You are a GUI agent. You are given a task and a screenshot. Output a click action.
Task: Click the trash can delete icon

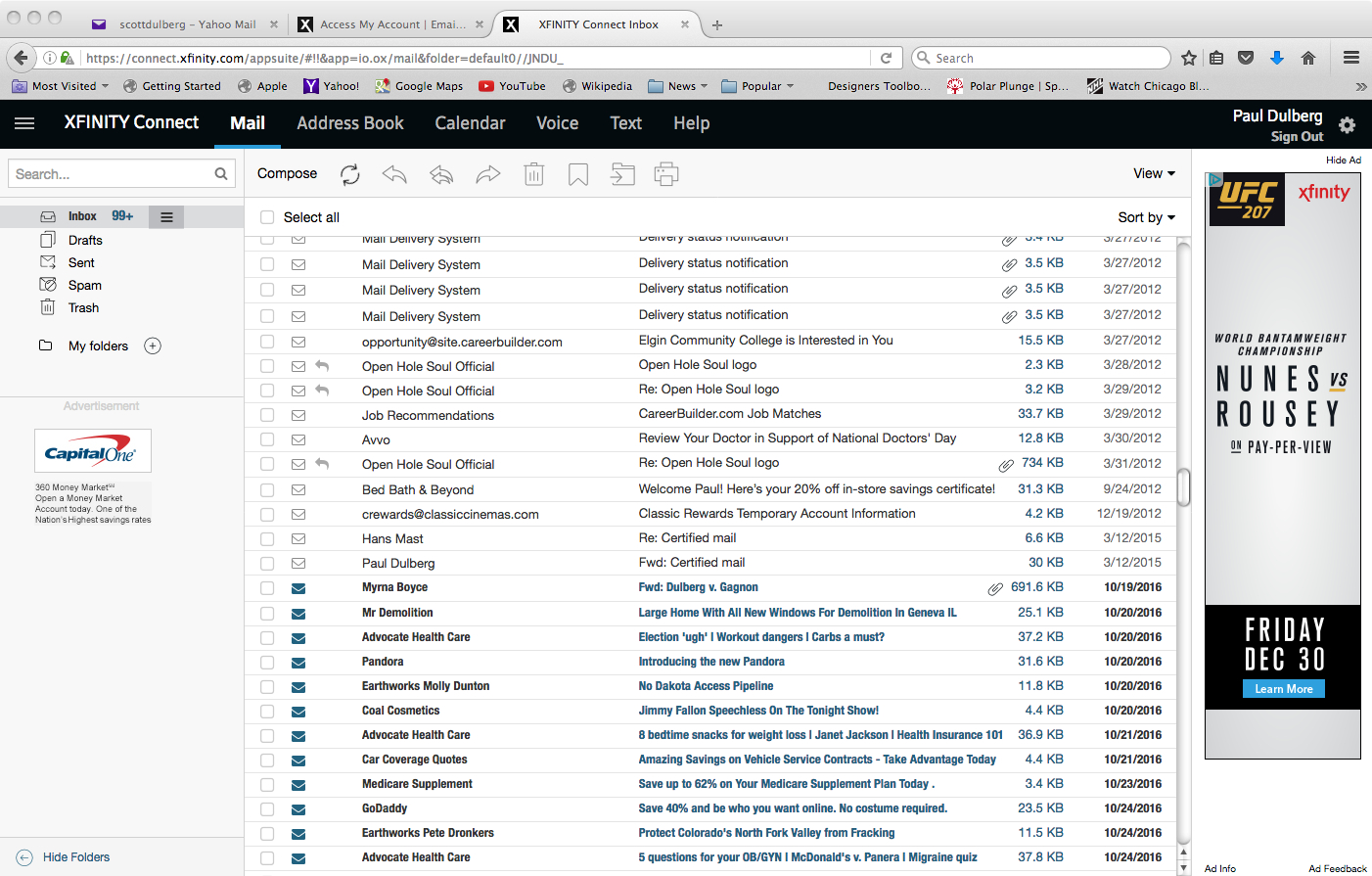coord(533,174)
